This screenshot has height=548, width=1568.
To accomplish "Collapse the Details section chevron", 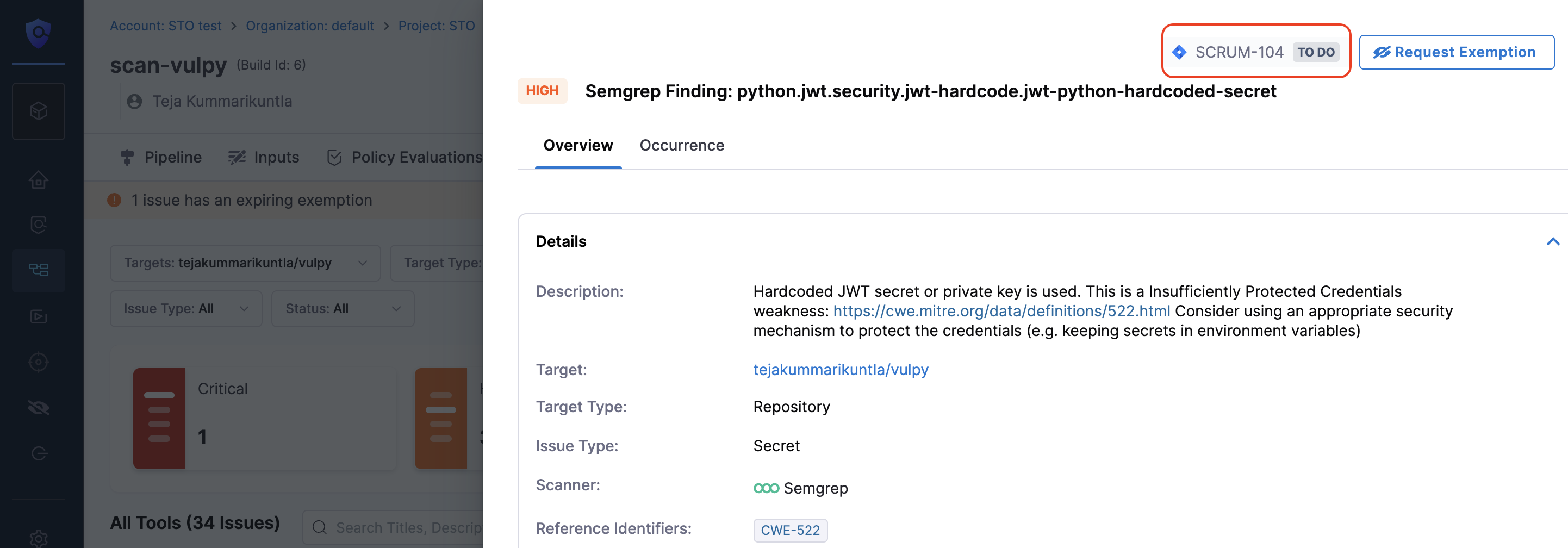I will point(1552,242).
